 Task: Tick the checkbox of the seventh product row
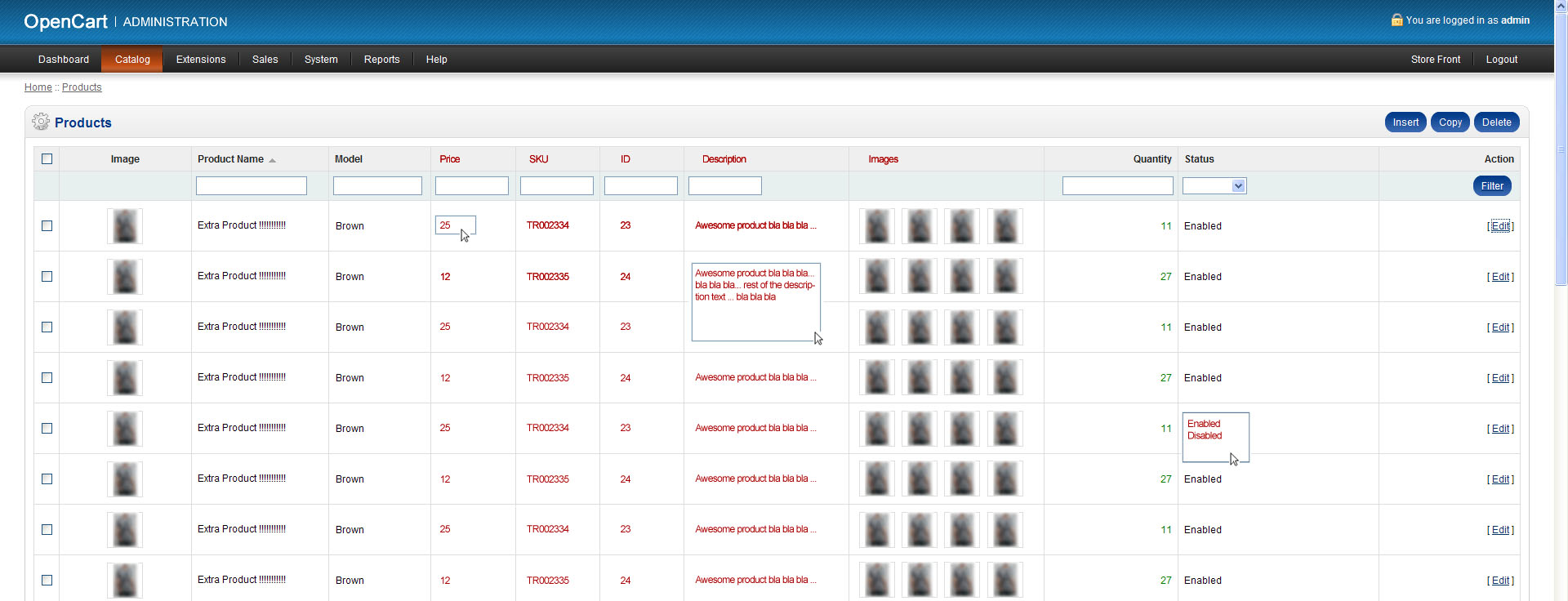[47, 530]
